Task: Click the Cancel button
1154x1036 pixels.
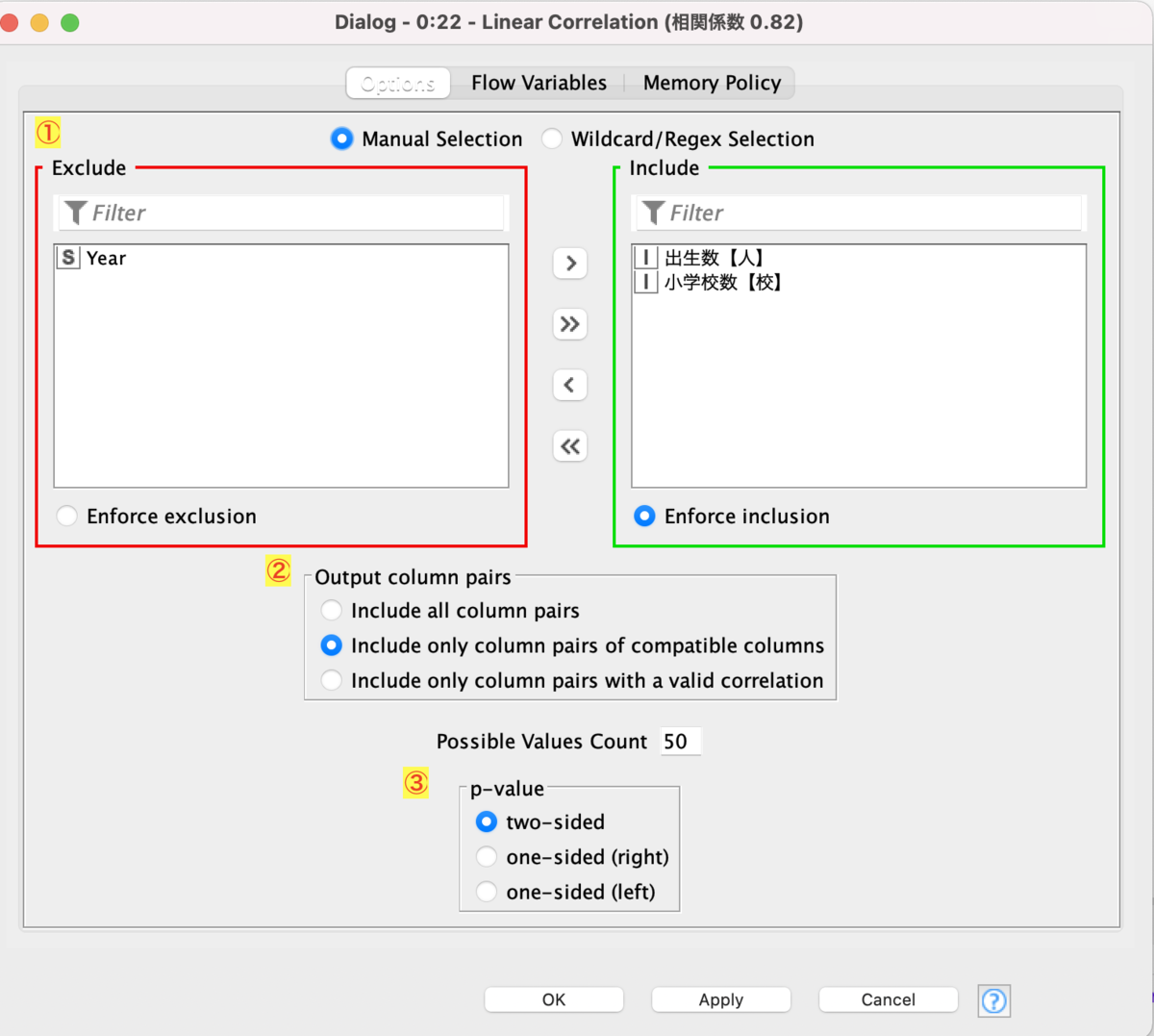Action: [889, 999]
